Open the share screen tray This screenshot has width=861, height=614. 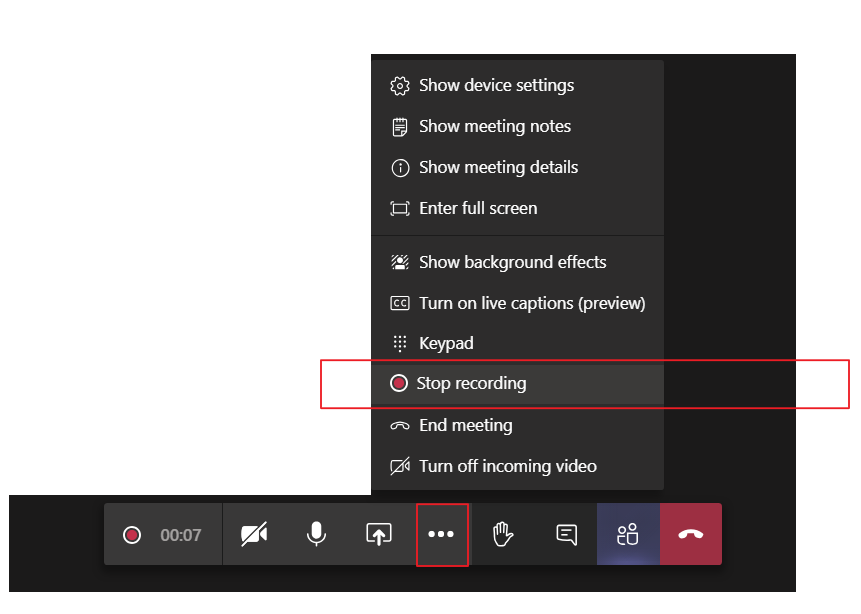[x=379, y=534]
